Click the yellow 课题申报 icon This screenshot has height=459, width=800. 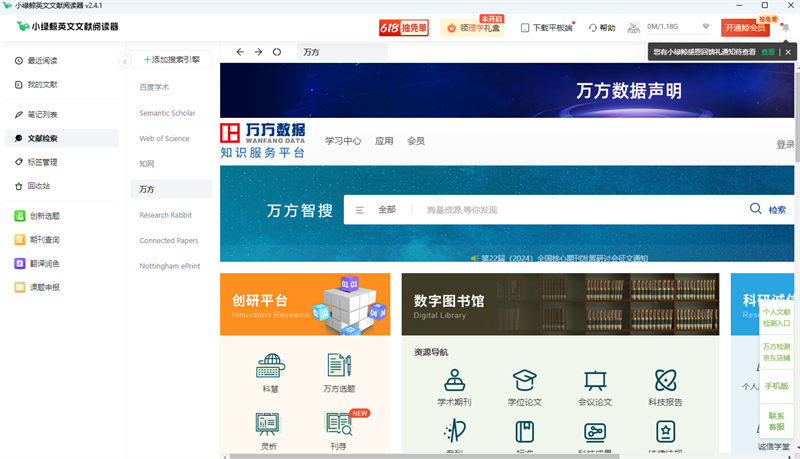[x=19, y=287]
